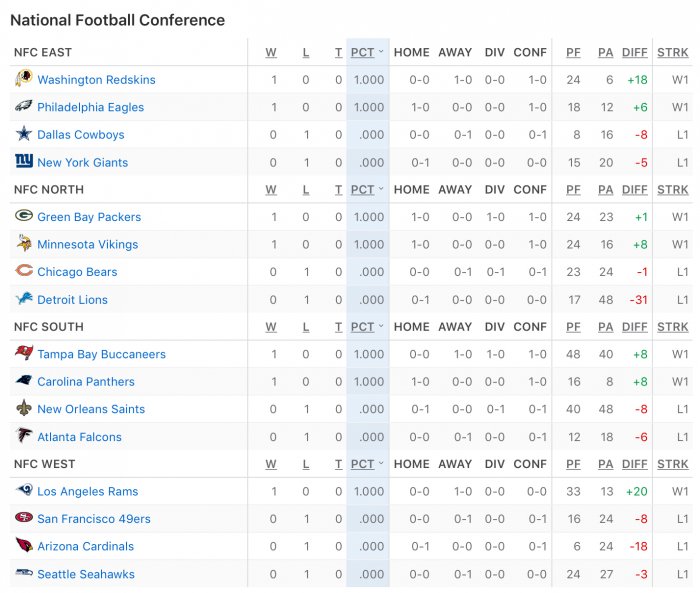
Task: Click the New York Giants logo
Action: click(x=24, y=161)
